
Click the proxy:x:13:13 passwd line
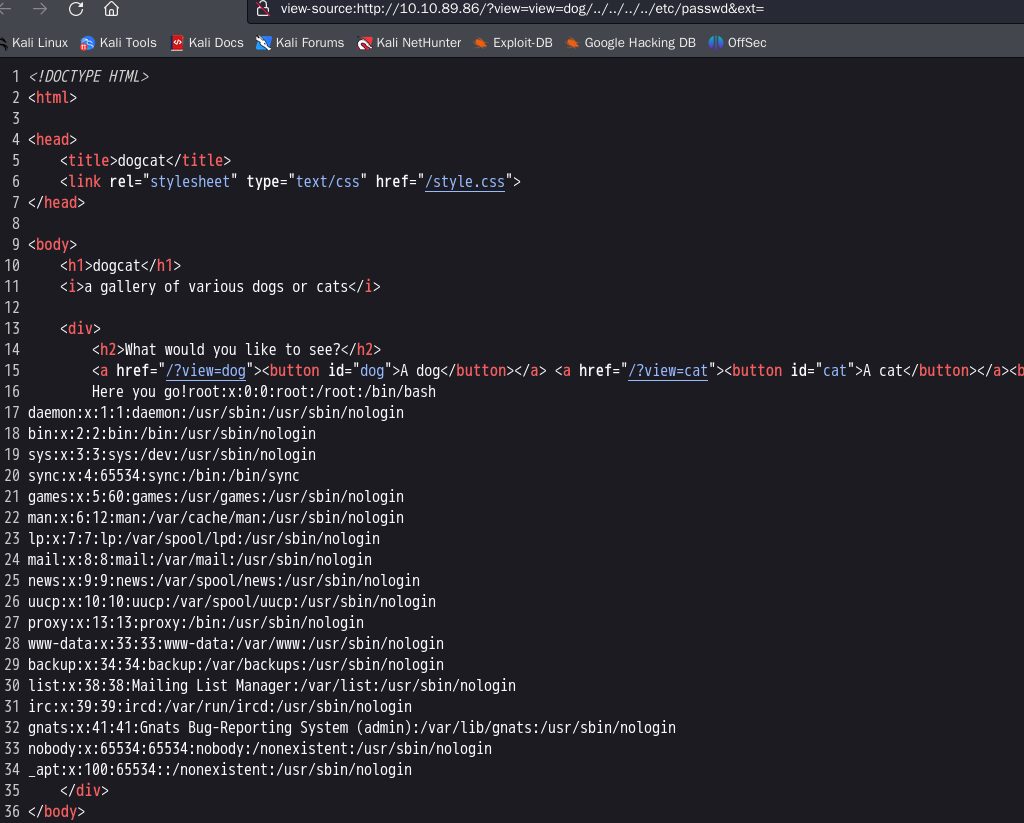196,622
